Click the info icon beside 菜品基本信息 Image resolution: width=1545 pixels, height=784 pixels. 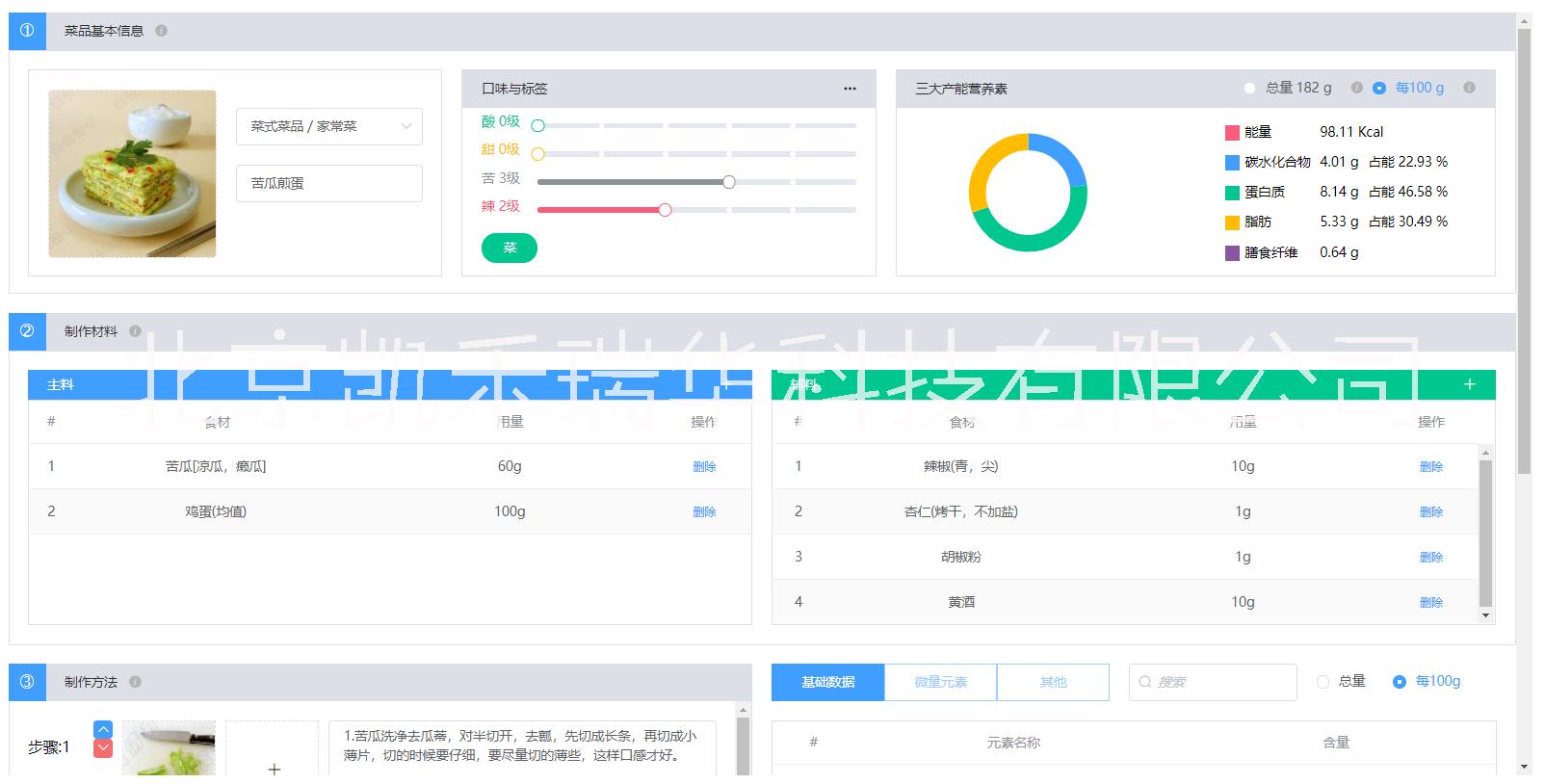point(161,31)
